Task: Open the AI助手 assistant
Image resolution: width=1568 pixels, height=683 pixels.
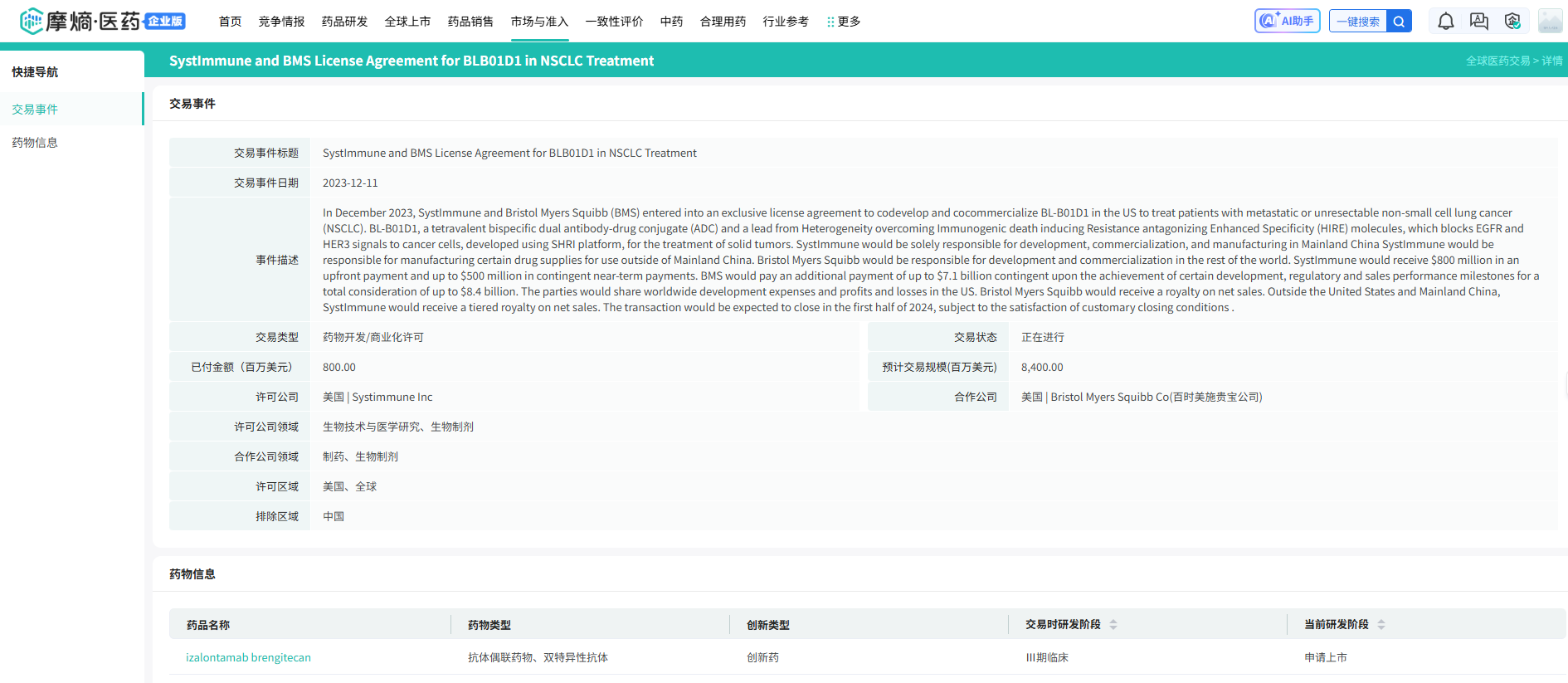Action: [1287, 22]
